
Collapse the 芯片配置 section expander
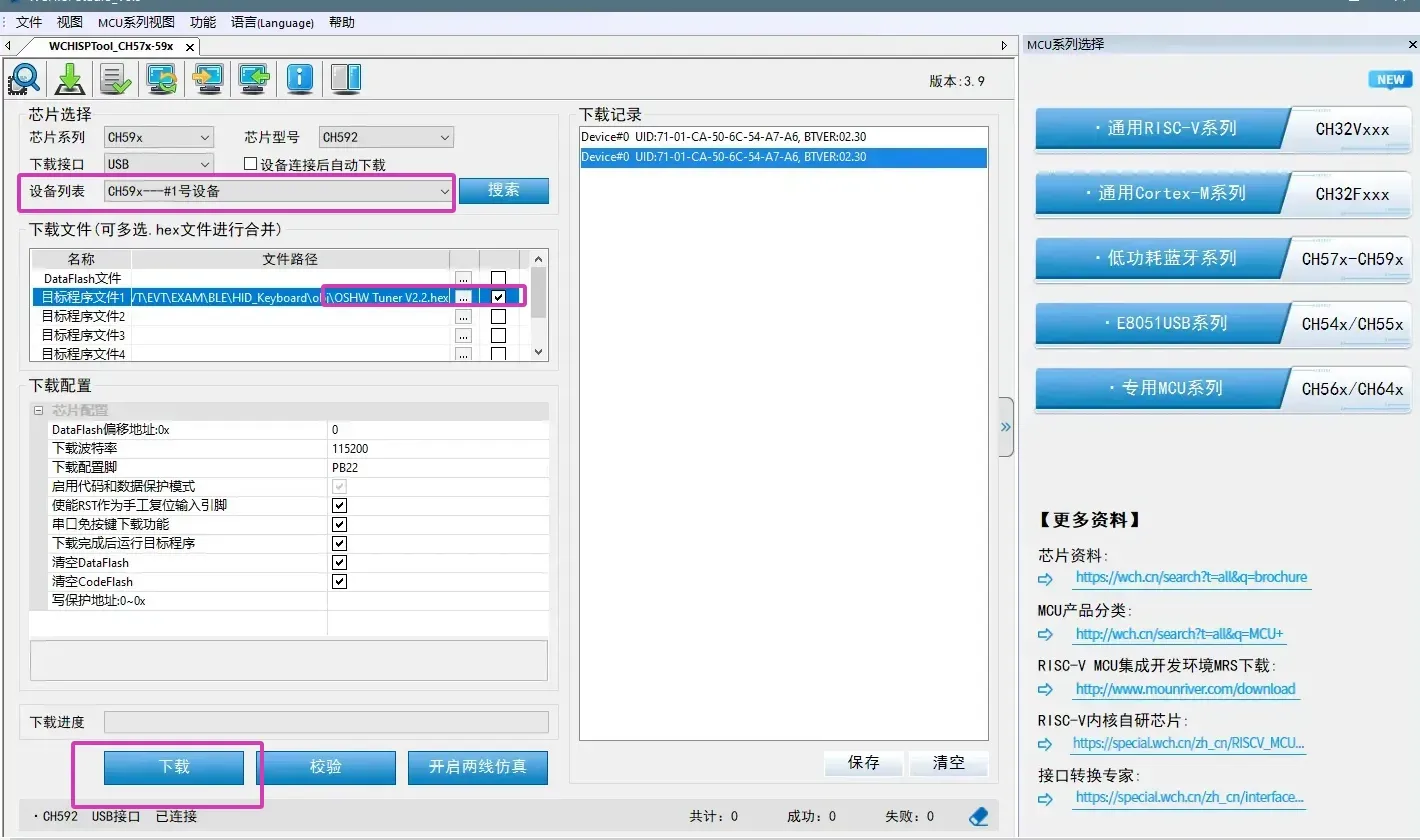[39, 411]
